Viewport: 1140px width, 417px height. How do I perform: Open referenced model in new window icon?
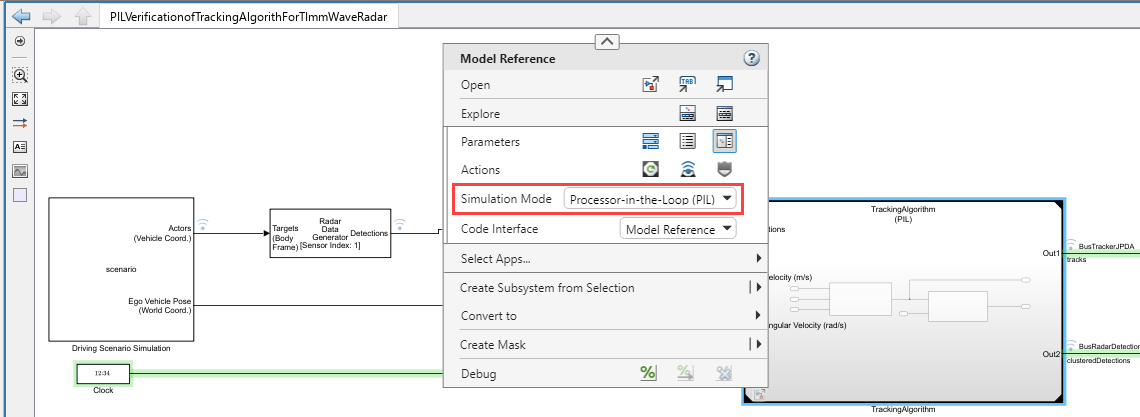click(725, 85)
